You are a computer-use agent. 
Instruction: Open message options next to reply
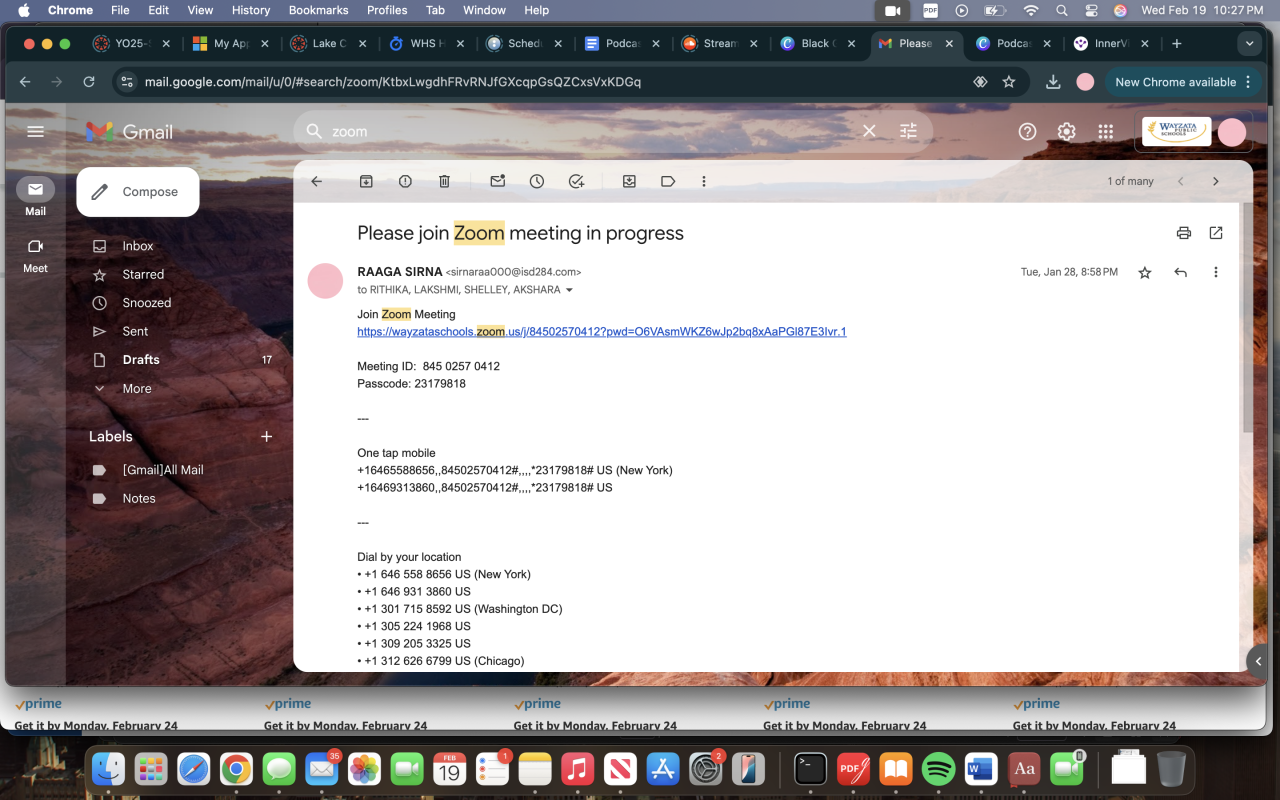(x=1216, y=272)
